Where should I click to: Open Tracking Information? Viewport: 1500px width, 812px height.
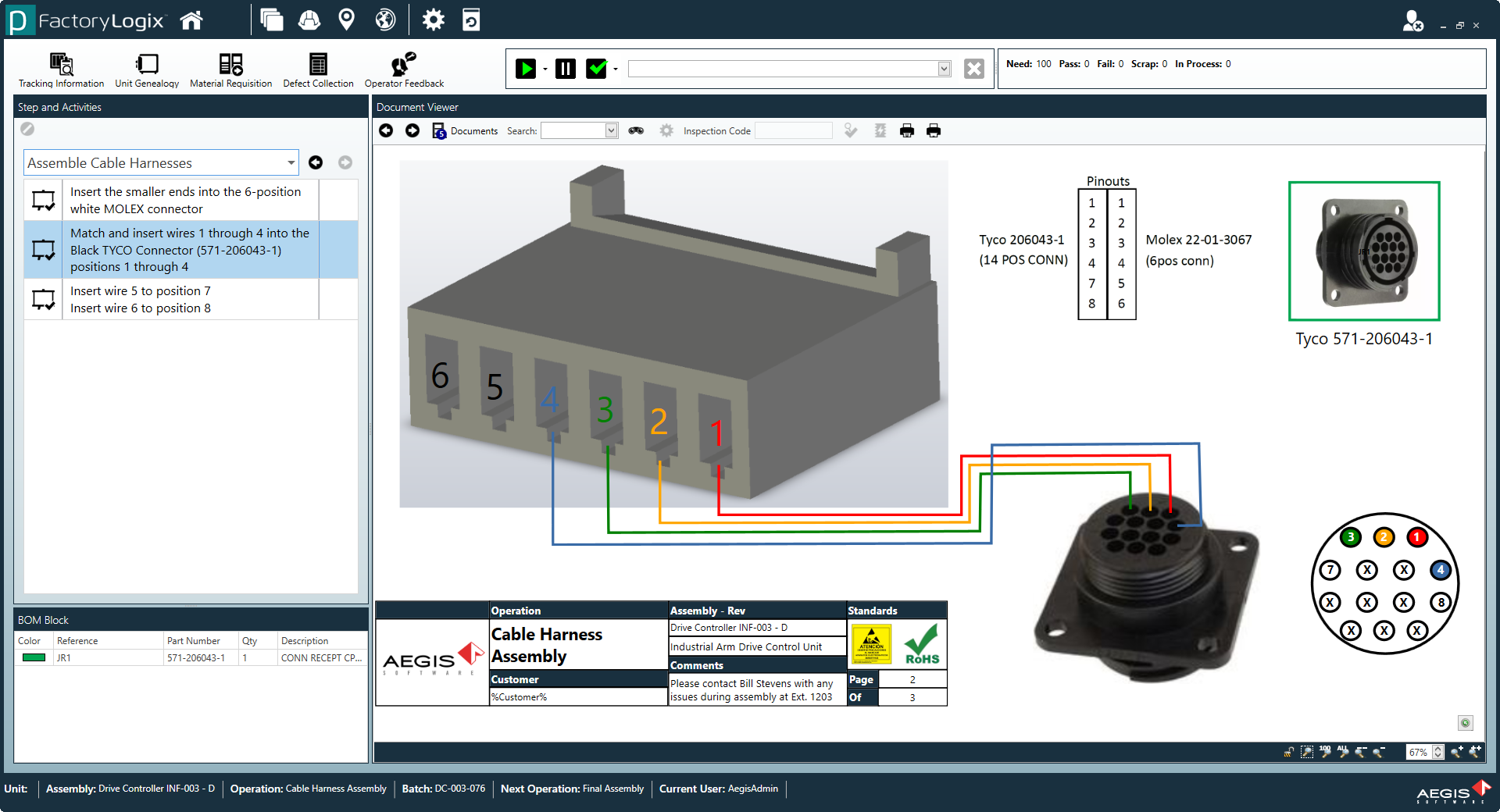61,69
